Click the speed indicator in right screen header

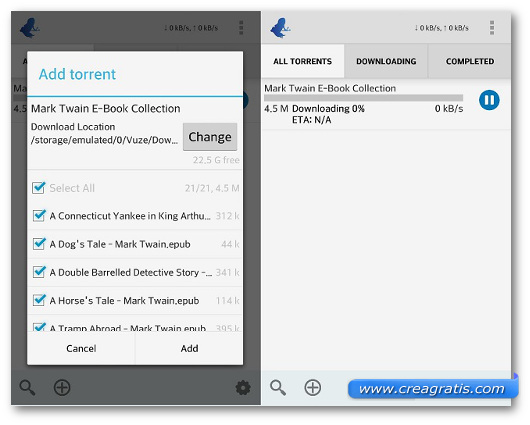[x=441, y=28]
